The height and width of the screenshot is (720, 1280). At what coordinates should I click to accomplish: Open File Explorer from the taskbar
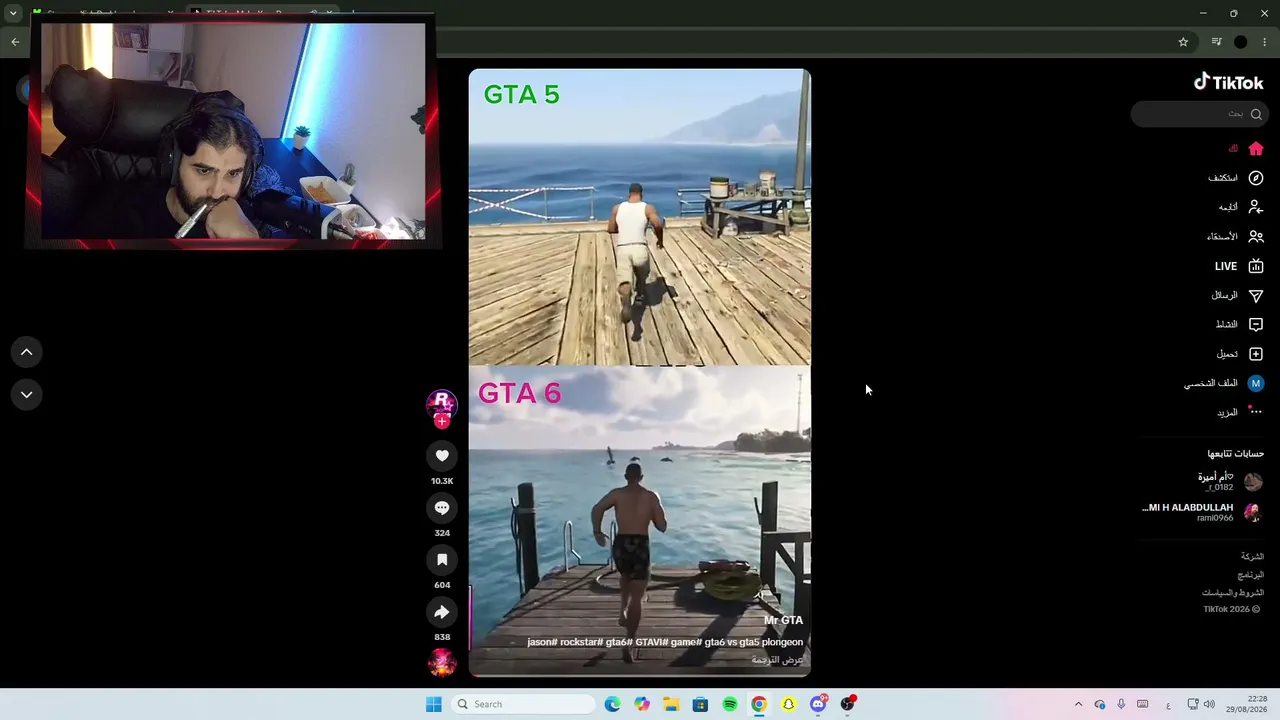point(671,704)
